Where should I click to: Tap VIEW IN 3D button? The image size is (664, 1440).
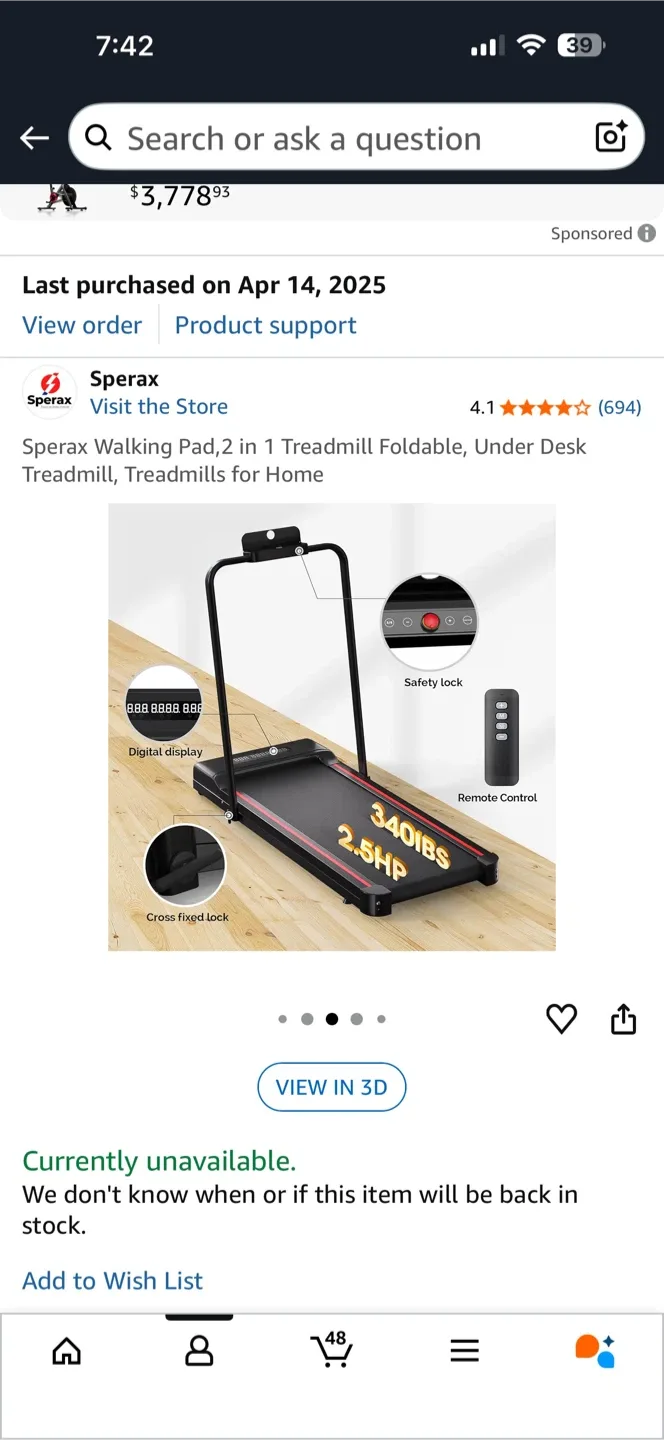coord(332,1087)
